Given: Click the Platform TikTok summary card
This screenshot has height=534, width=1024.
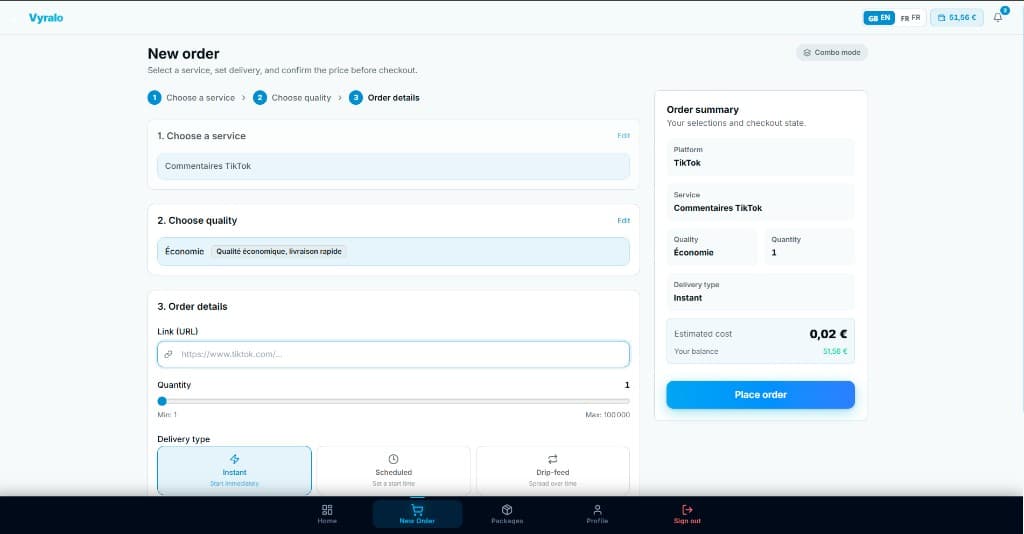Looking at the screenshot, I should pyautogui.click(x=760, y=157).
